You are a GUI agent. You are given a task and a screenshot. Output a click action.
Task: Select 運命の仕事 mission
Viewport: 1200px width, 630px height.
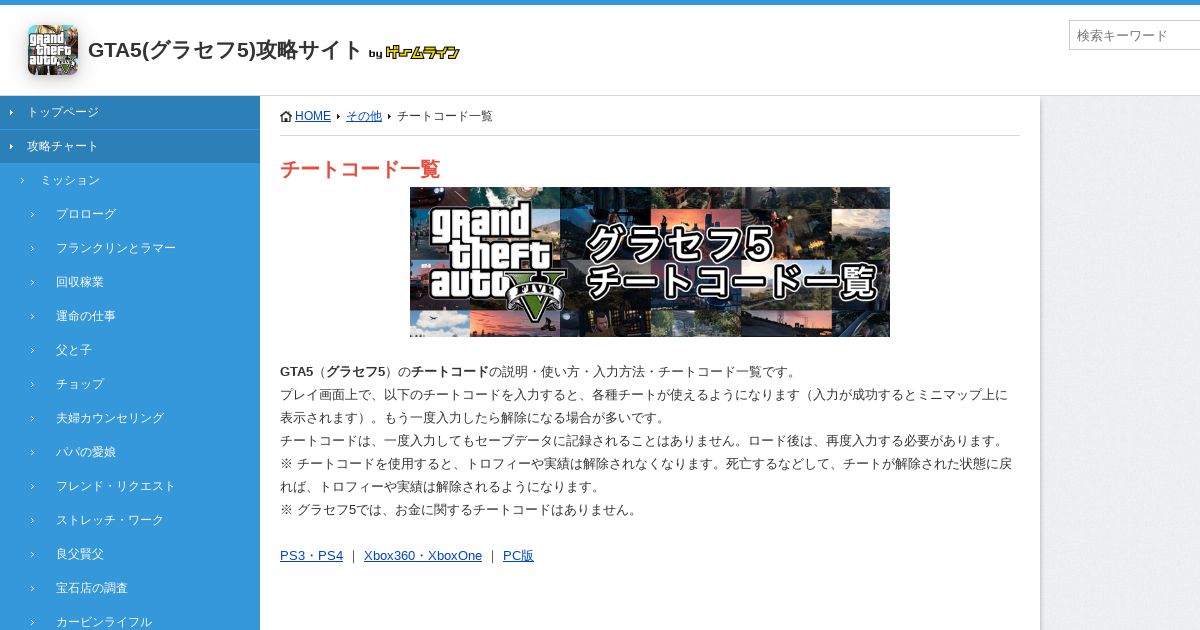[130, 316]
